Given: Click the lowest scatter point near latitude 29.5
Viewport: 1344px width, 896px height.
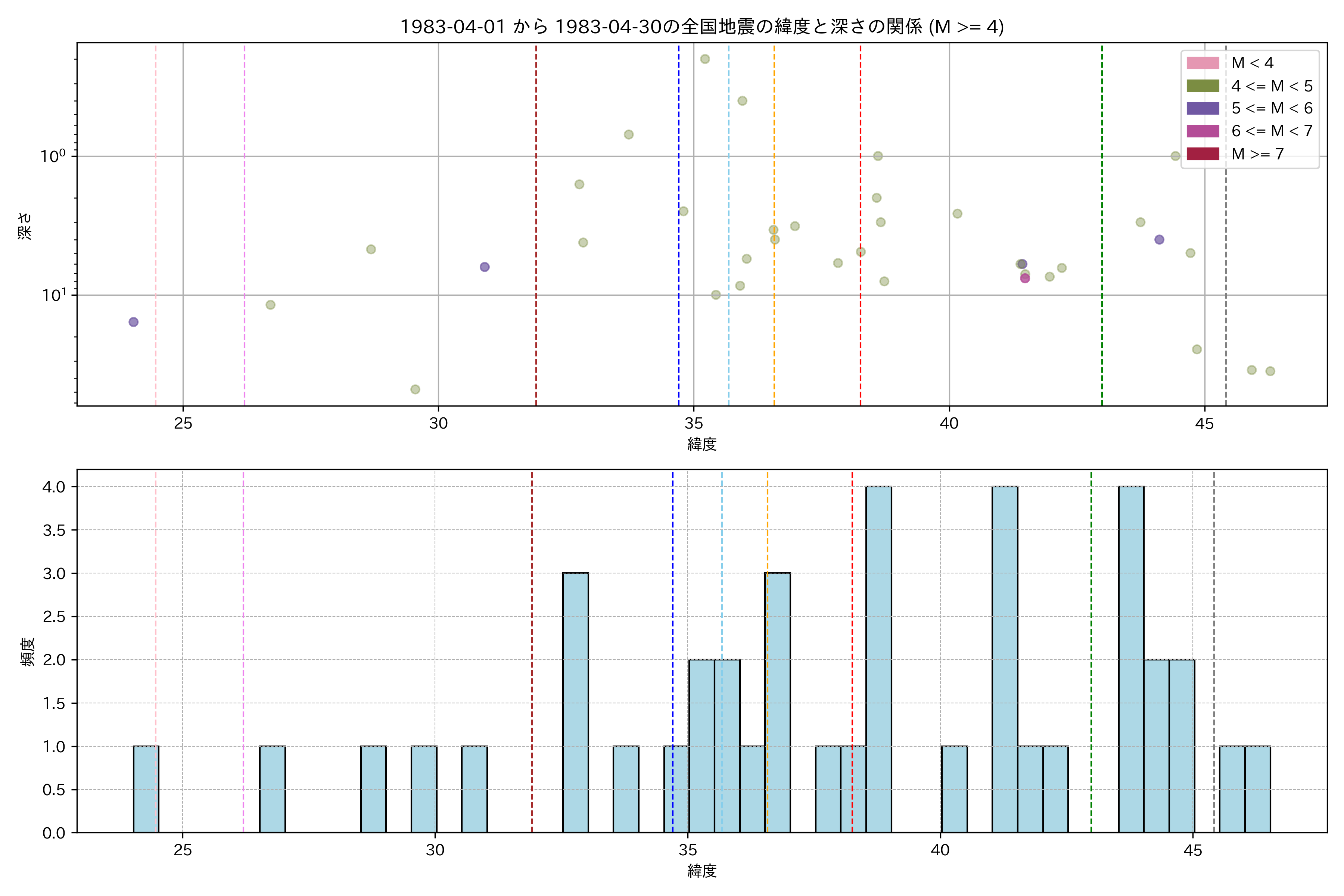Looking at the screenshot, I should tap(416, 389).
